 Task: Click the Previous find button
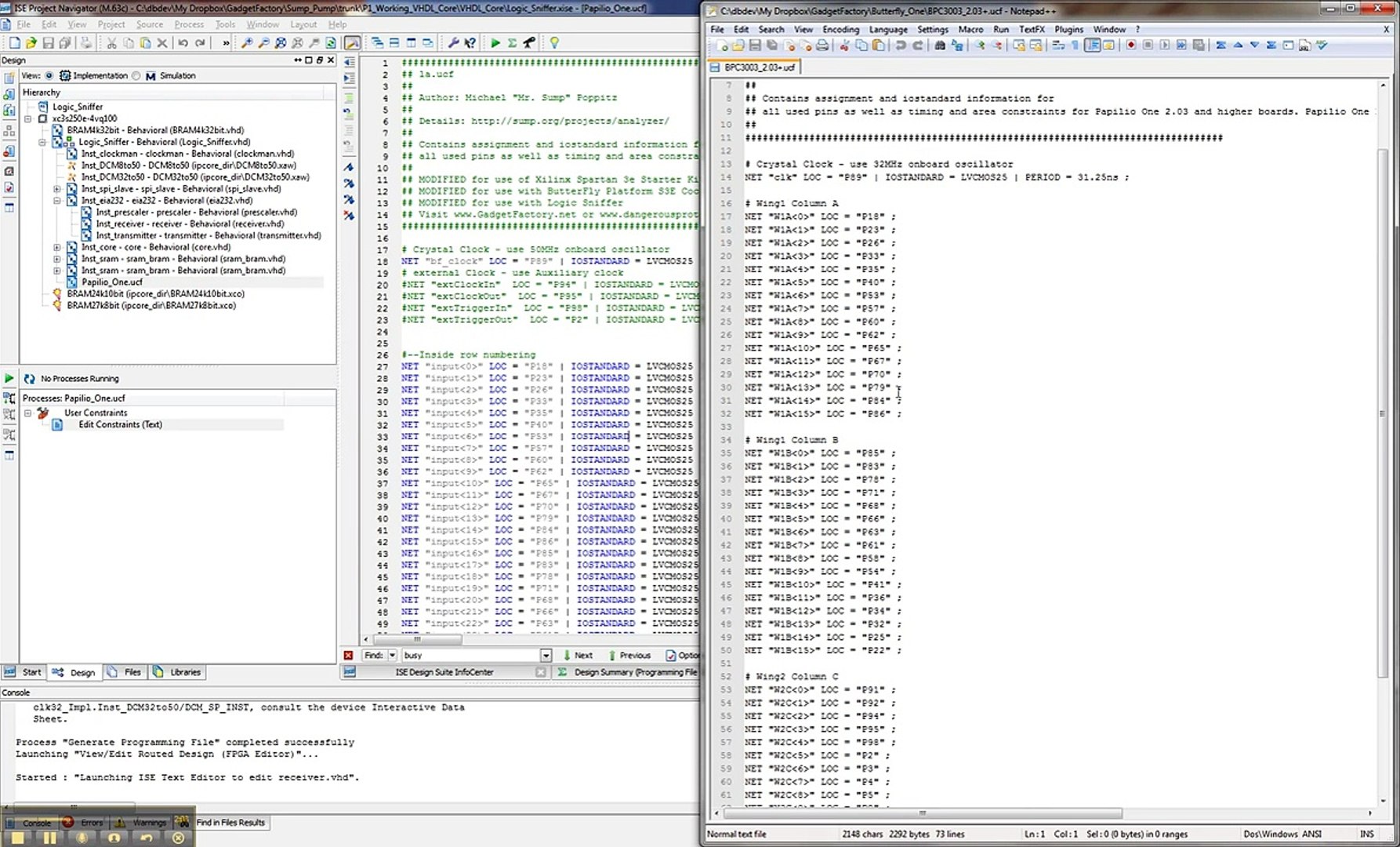(629, 655)
